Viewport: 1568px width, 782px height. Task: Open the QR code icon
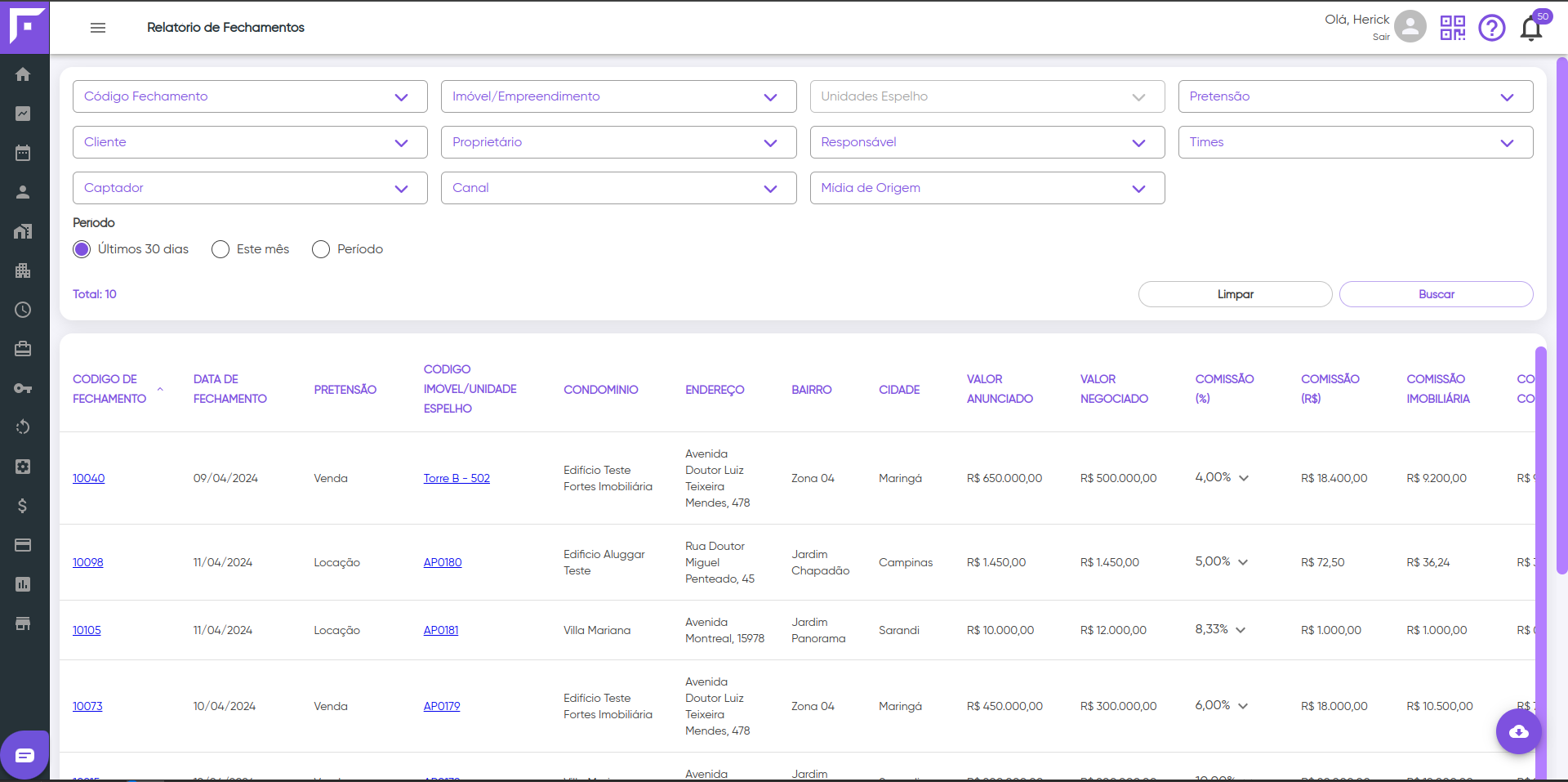tap(1452, 28)
